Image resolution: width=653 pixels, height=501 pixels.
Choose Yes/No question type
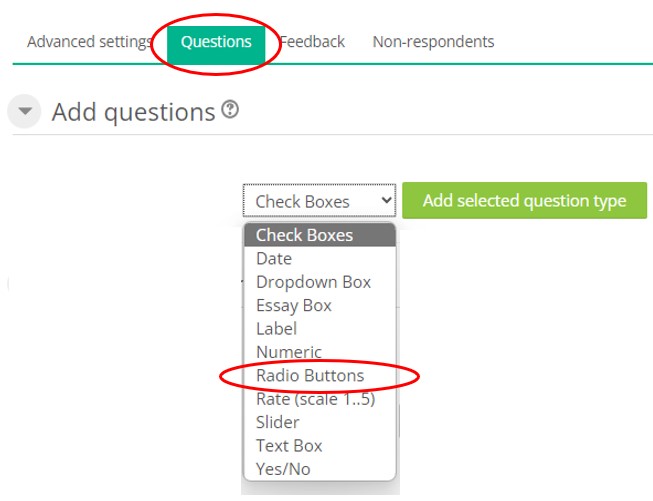282,468
